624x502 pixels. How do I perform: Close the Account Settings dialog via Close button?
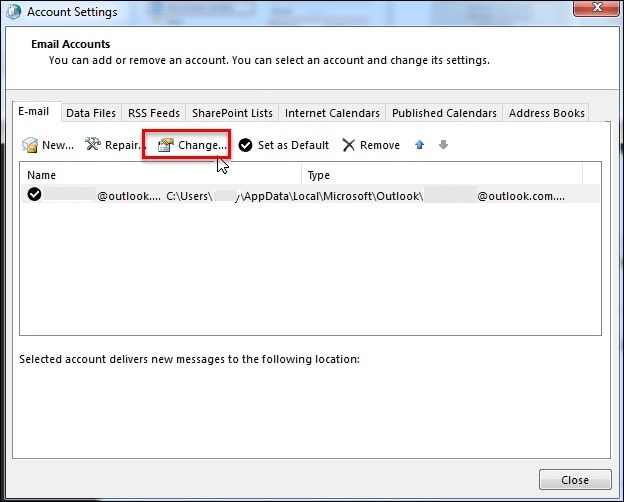575,480
